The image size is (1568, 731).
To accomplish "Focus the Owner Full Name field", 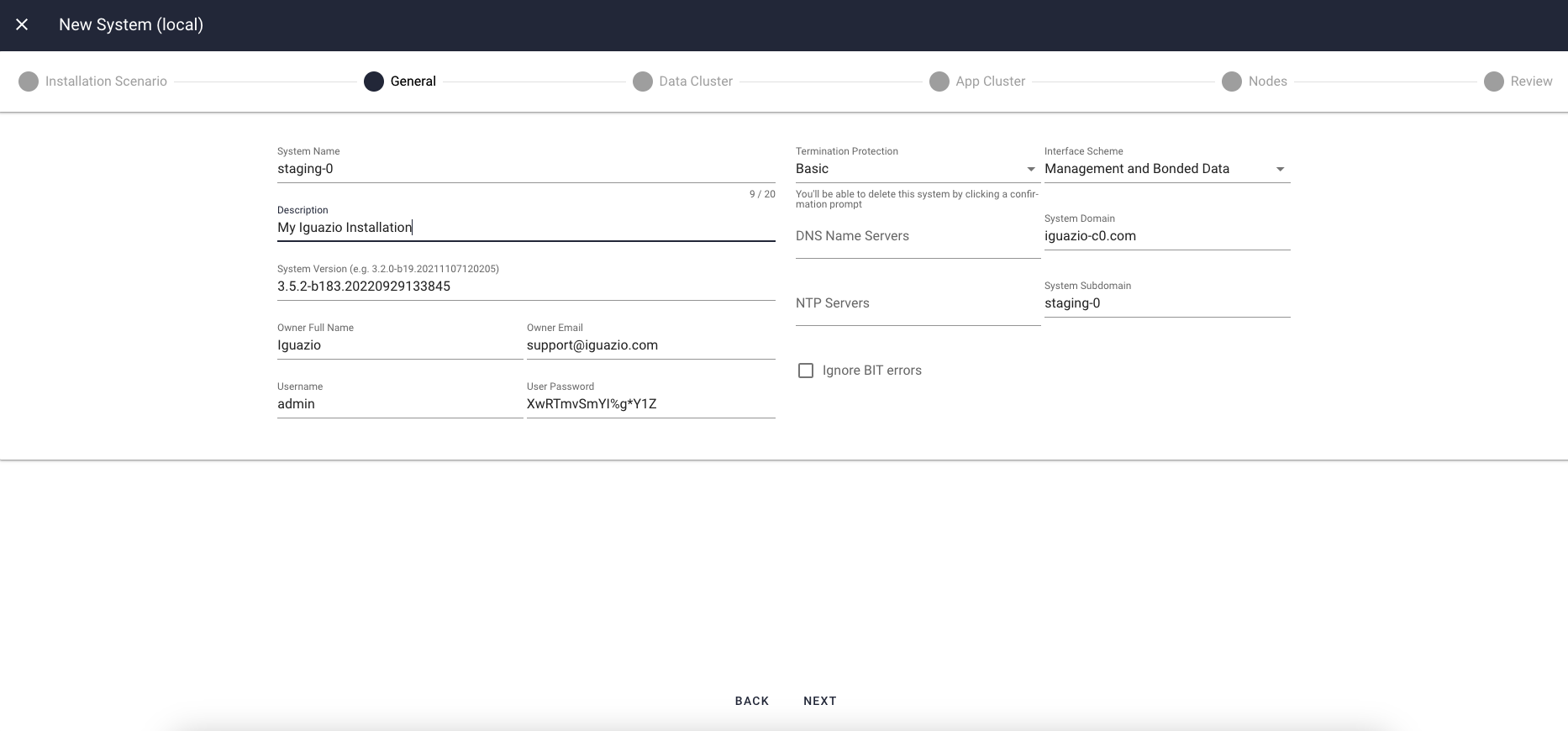I will point(400,345).
